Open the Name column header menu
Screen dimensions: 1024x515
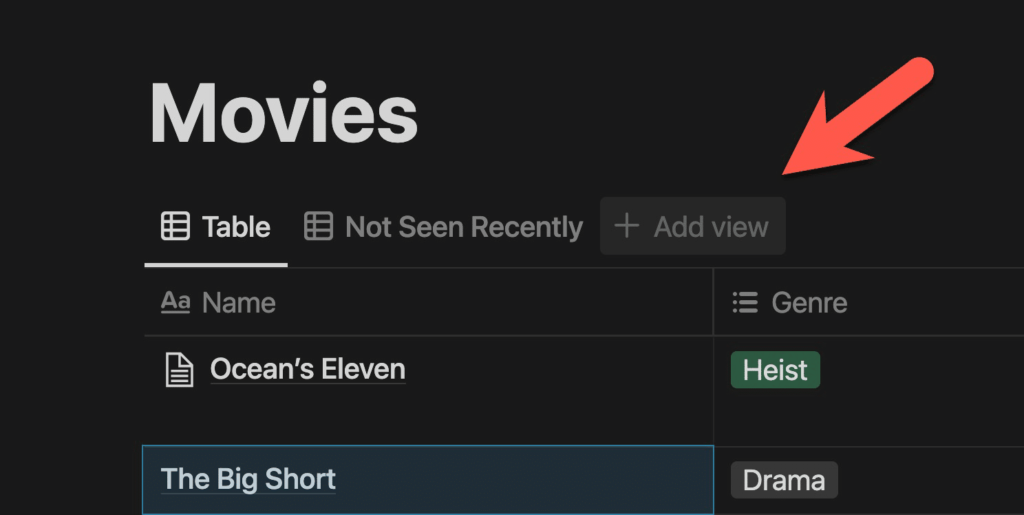click(x=428, y=302)
